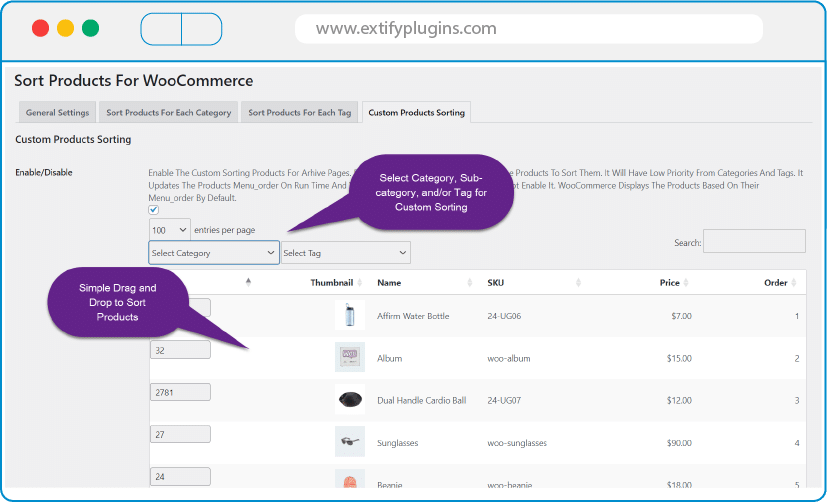Viewport: 827px width, 502px height.
Task: Select the Custom Products Sorting tab
Action: coord(416,112)
